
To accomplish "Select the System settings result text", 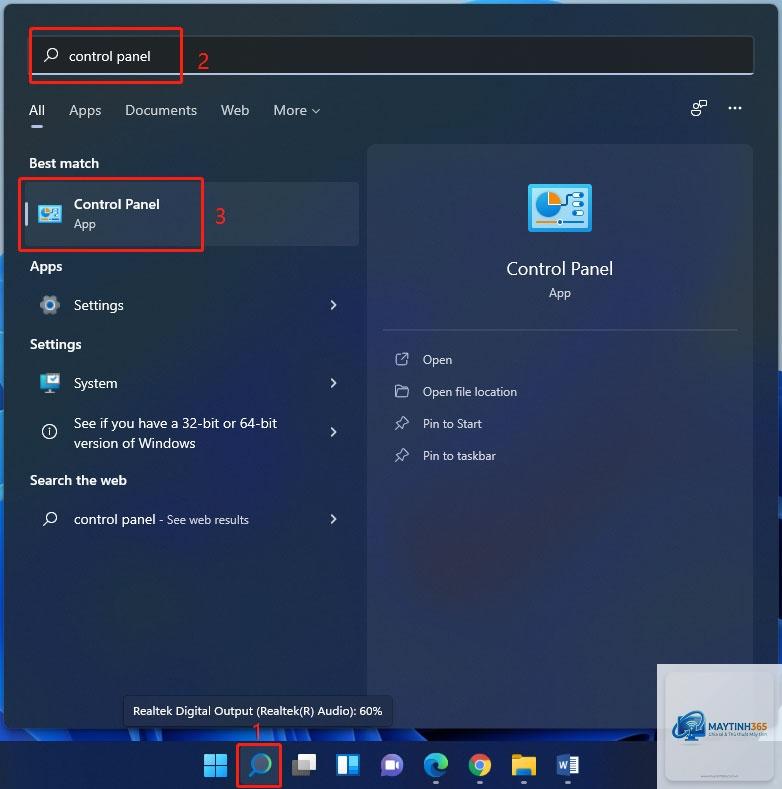I will (96, 383).
